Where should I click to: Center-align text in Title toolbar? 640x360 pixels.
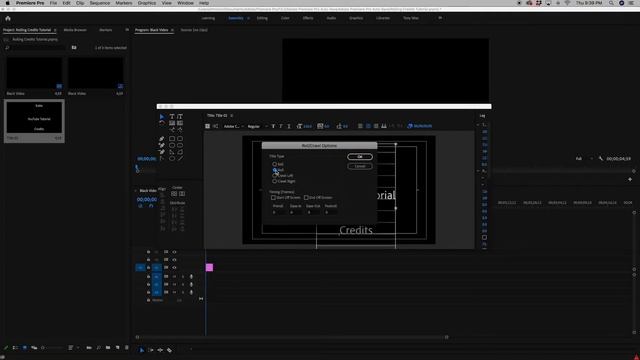tap(368, 126)
